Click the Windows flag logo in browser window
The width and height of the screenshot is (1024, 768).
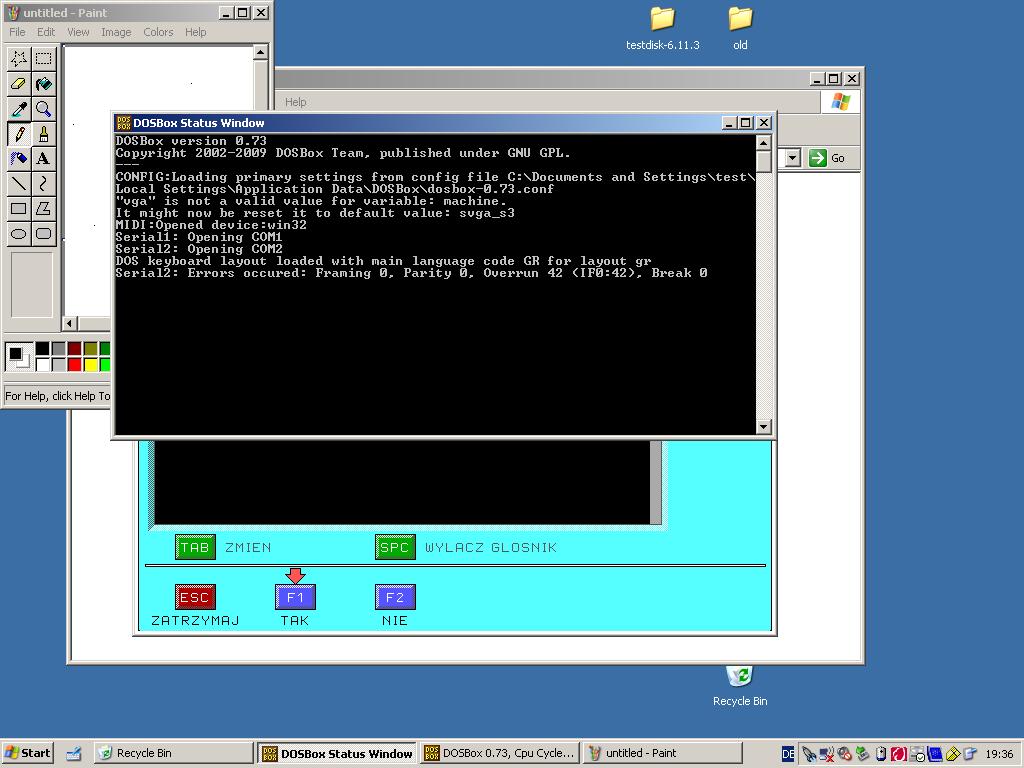pyautogui.click(x=840, y=102)
